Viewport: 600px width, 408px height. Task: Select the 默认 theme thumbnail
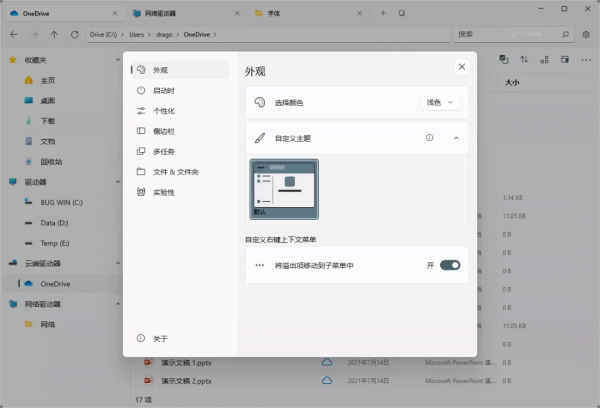coord(284,189)
